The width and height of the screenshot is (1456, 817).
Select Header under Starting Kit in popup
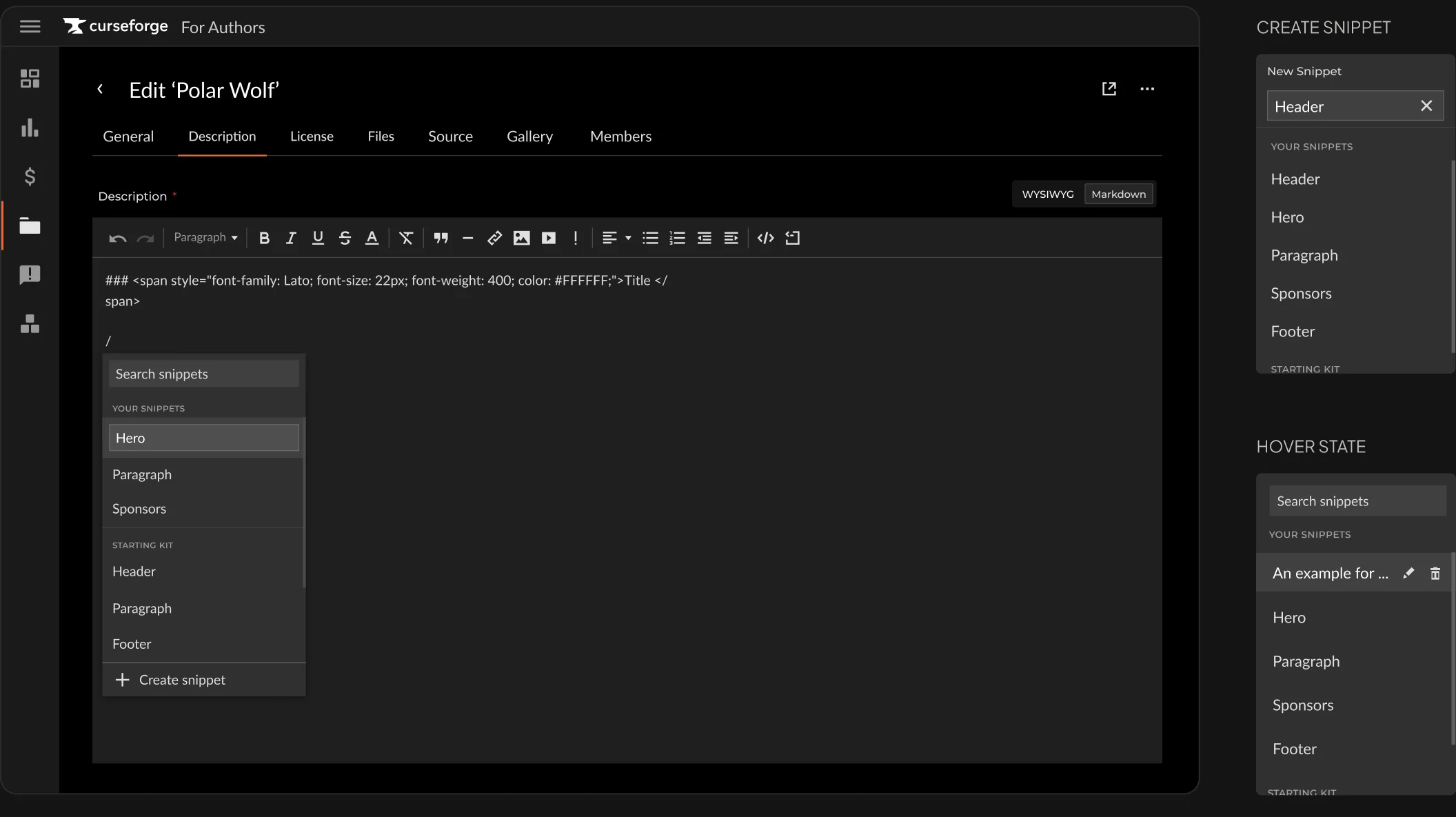point(203,572)
